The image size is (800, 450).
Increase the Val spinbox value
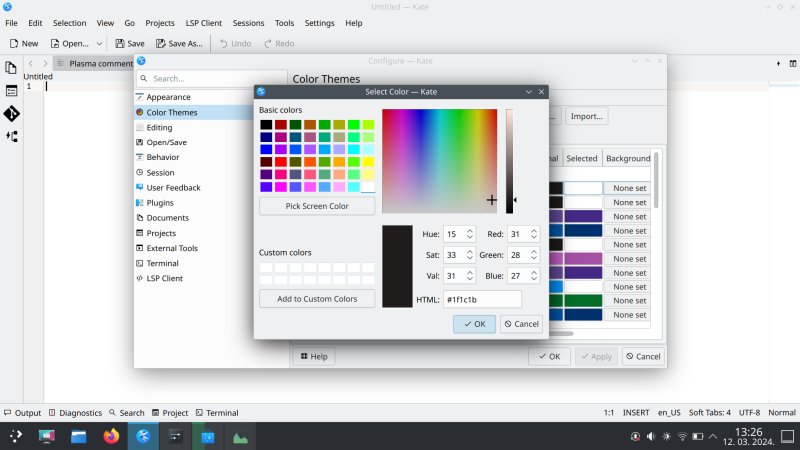470,272
